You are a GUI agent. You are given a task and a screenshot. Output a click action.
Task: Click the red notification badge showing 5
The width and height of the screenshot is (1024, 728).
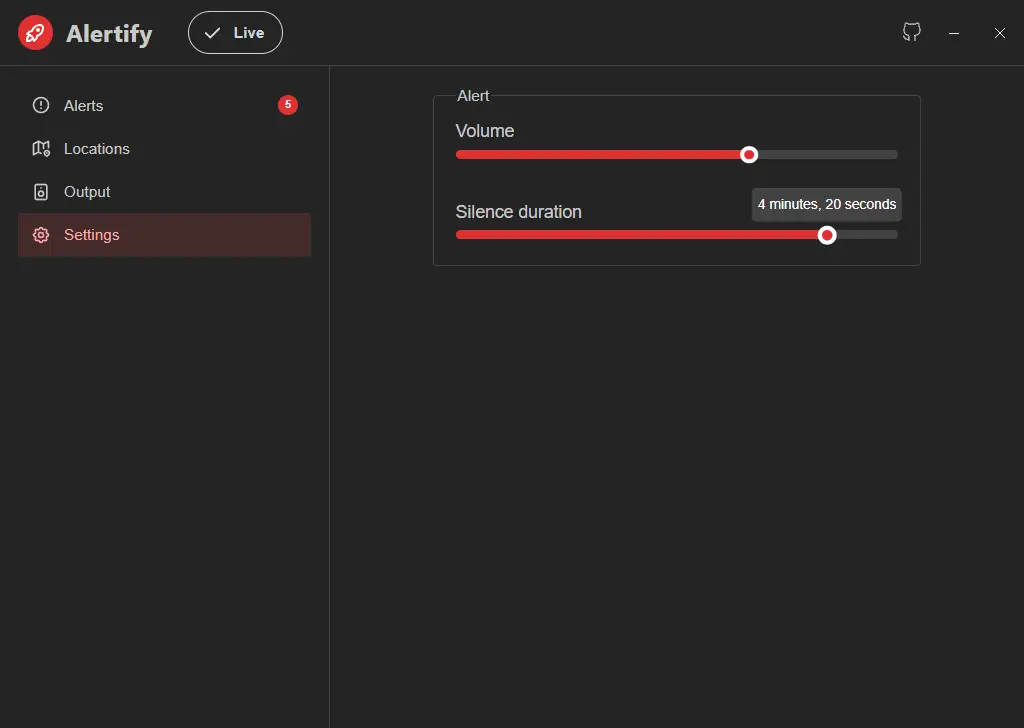point(288,105)
